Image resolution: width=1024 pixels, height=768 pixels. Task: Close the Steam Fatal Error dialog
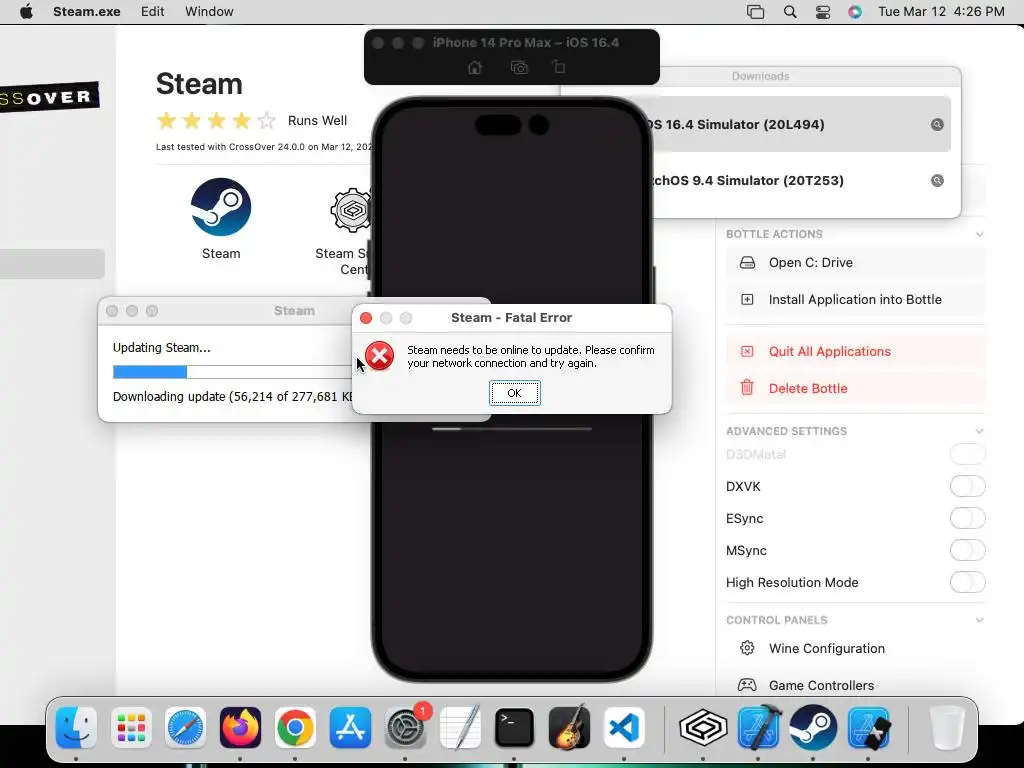(366, 318)
